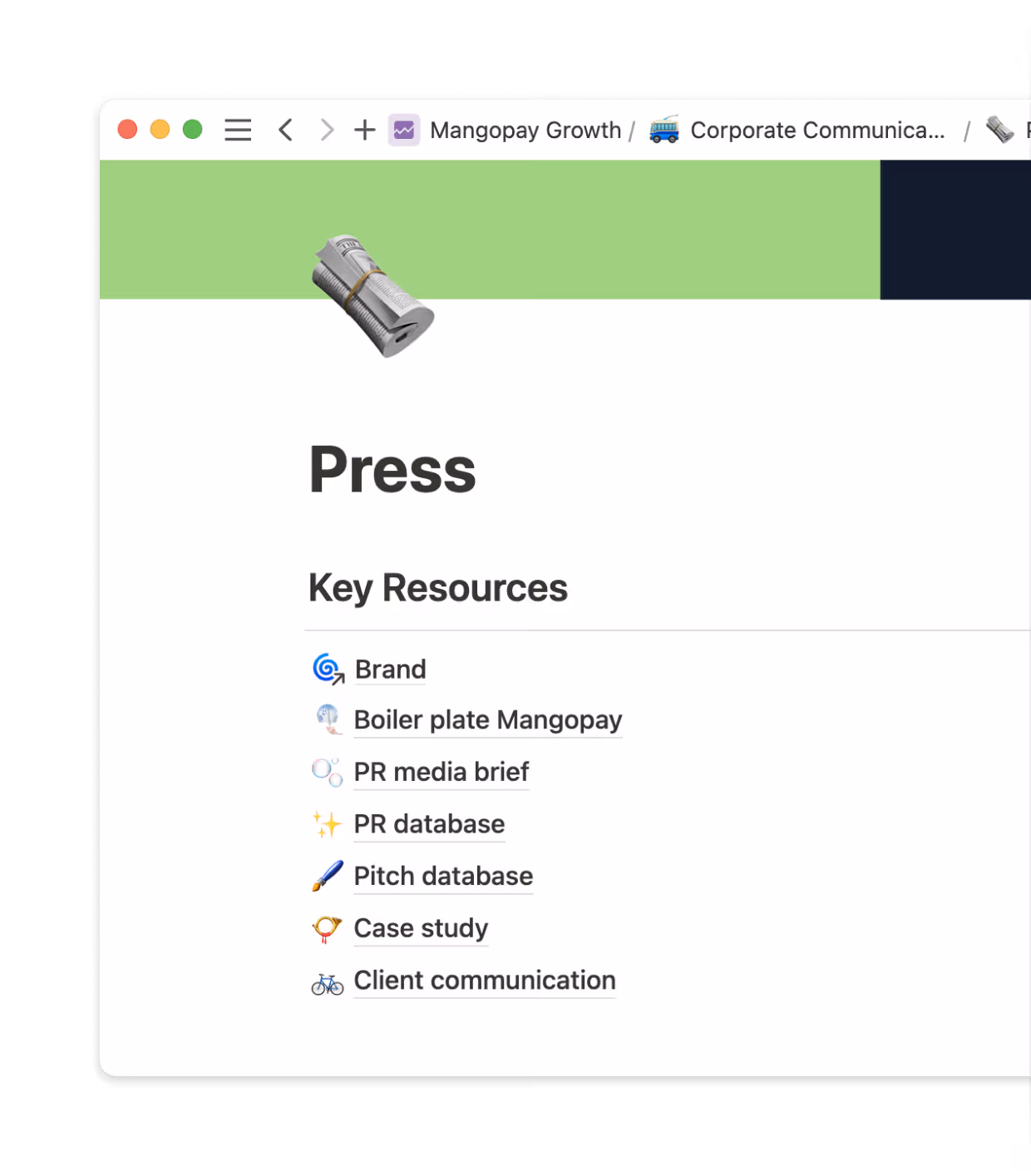
Task: Open a new tab with the plus button
Action: pos(364,130)
